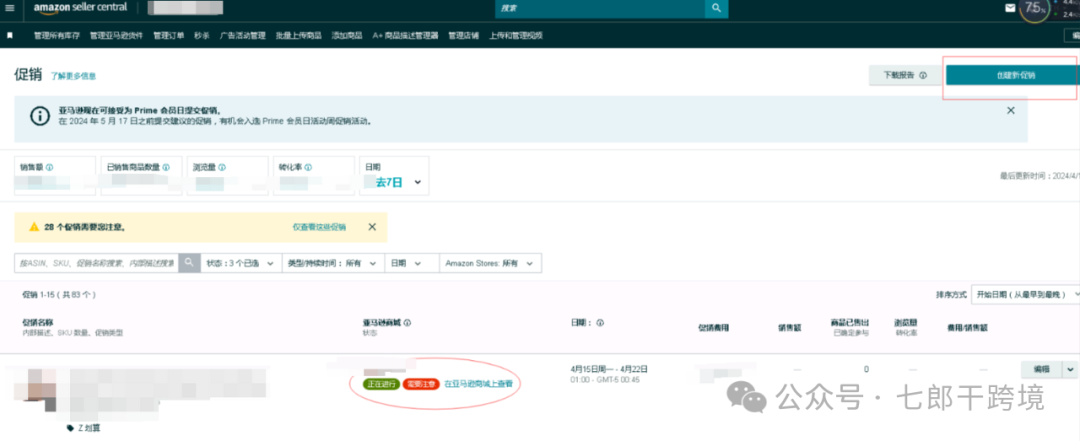Click the 仅查看这些促销 link
The width and height of the screenshot is (1080, 441).
[x=319, y=227]
